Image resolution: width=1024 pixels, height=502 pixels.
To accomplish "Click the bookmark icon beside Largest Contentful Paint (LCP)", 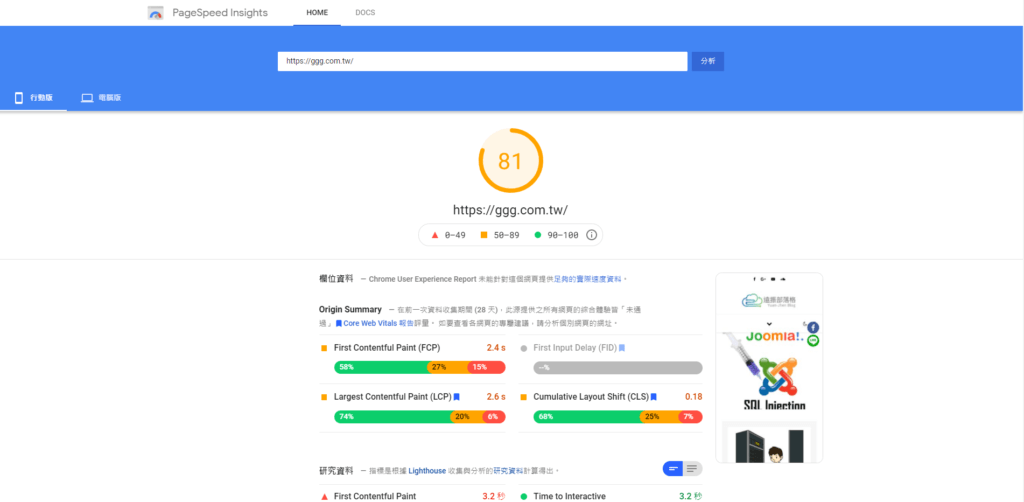I will (456, 396).
